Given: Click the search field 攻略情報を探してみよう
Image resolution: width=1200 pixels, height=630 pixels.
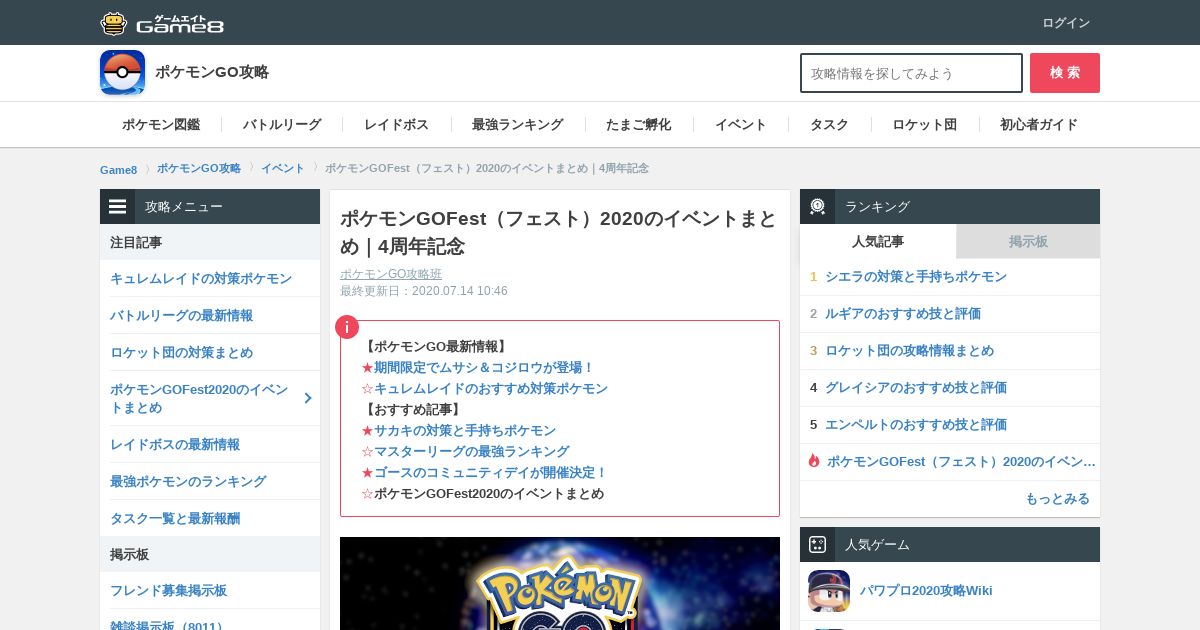Looking at the screenshot, I should tap(911, 73).
